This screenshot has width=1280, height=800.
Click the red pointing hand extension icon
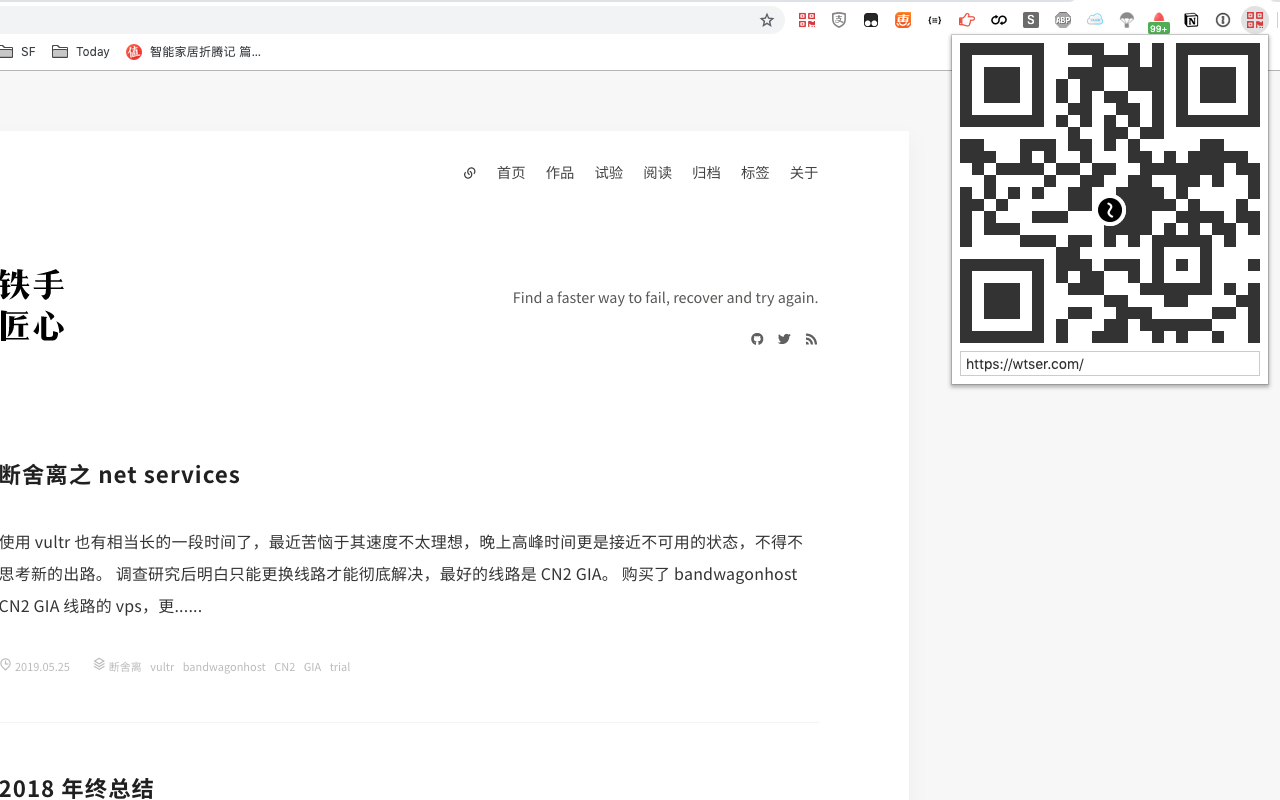coord(967,20)
